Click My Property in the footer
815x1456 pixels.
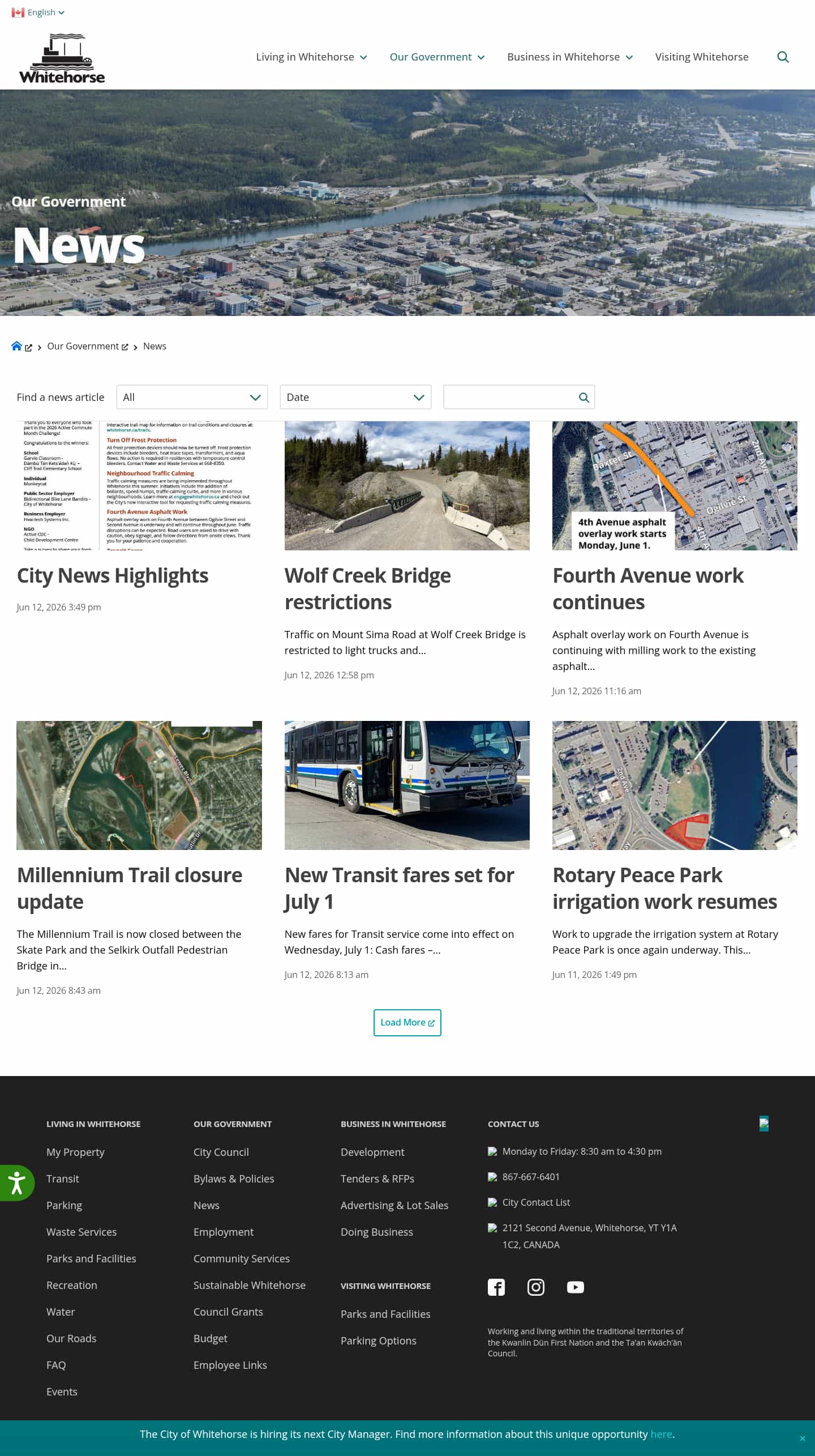75,1152
